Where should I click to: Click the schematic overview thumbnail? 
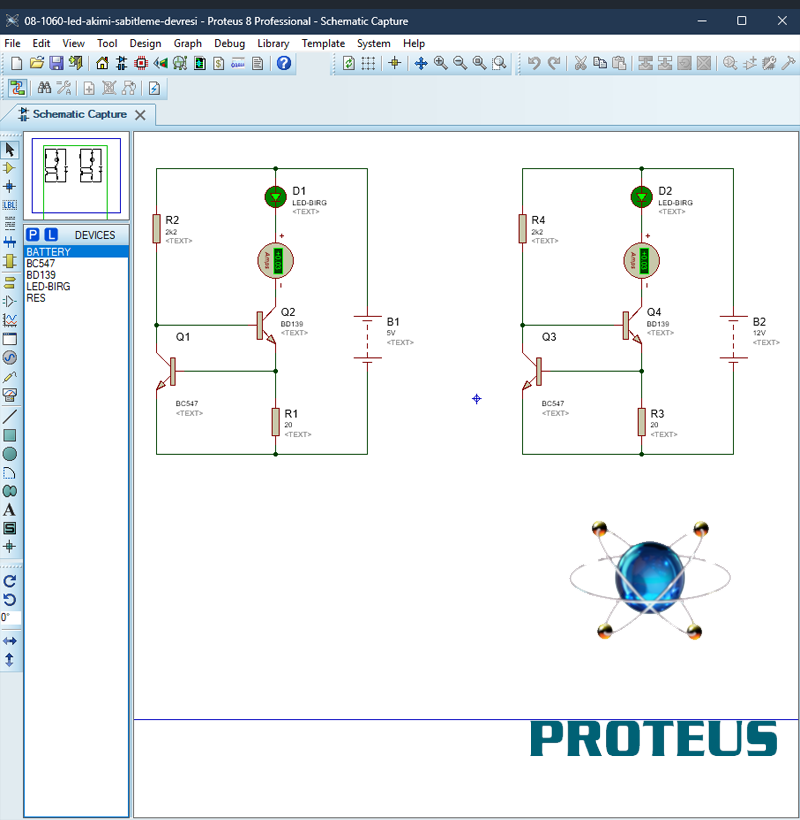pos(76,175)
